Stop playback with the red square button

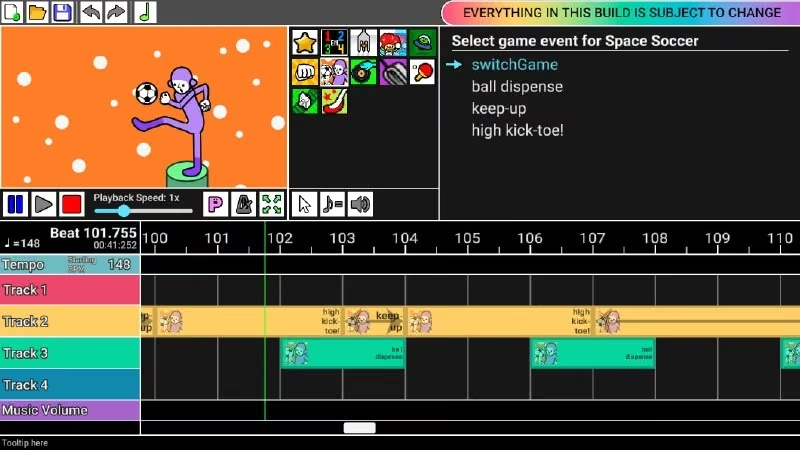tap(71, 204)
